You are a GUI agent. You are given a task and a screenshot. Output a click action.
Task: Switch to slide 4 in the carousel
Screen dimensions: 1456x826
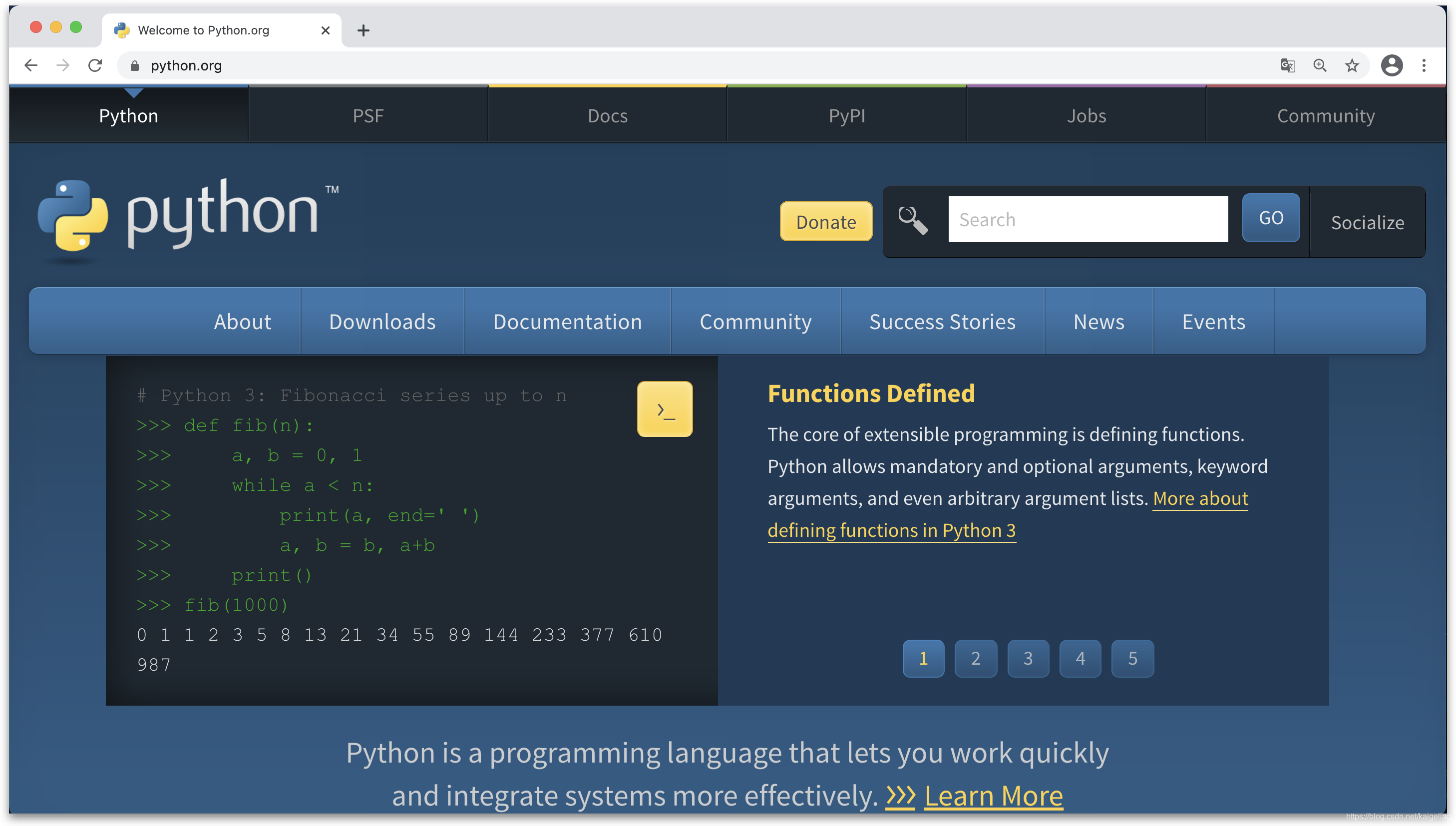click(x=1080, y=658)
